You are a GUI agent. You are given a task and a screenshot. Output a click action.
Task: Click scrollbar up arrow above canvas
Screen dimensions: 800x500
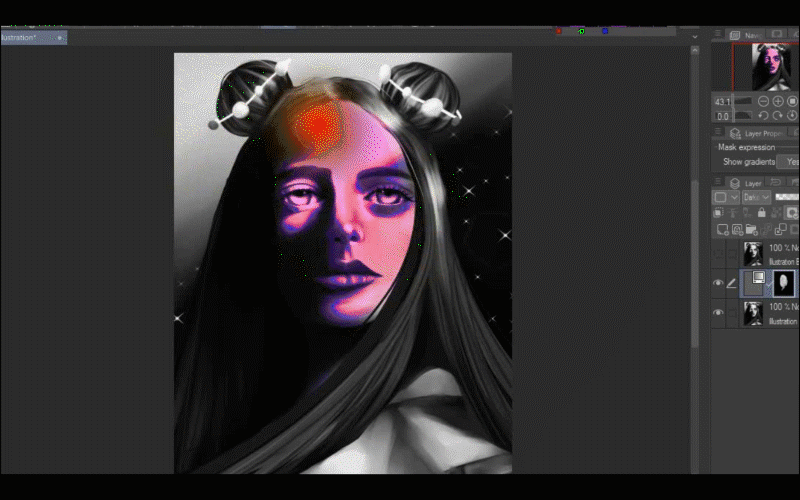(694, 50)
